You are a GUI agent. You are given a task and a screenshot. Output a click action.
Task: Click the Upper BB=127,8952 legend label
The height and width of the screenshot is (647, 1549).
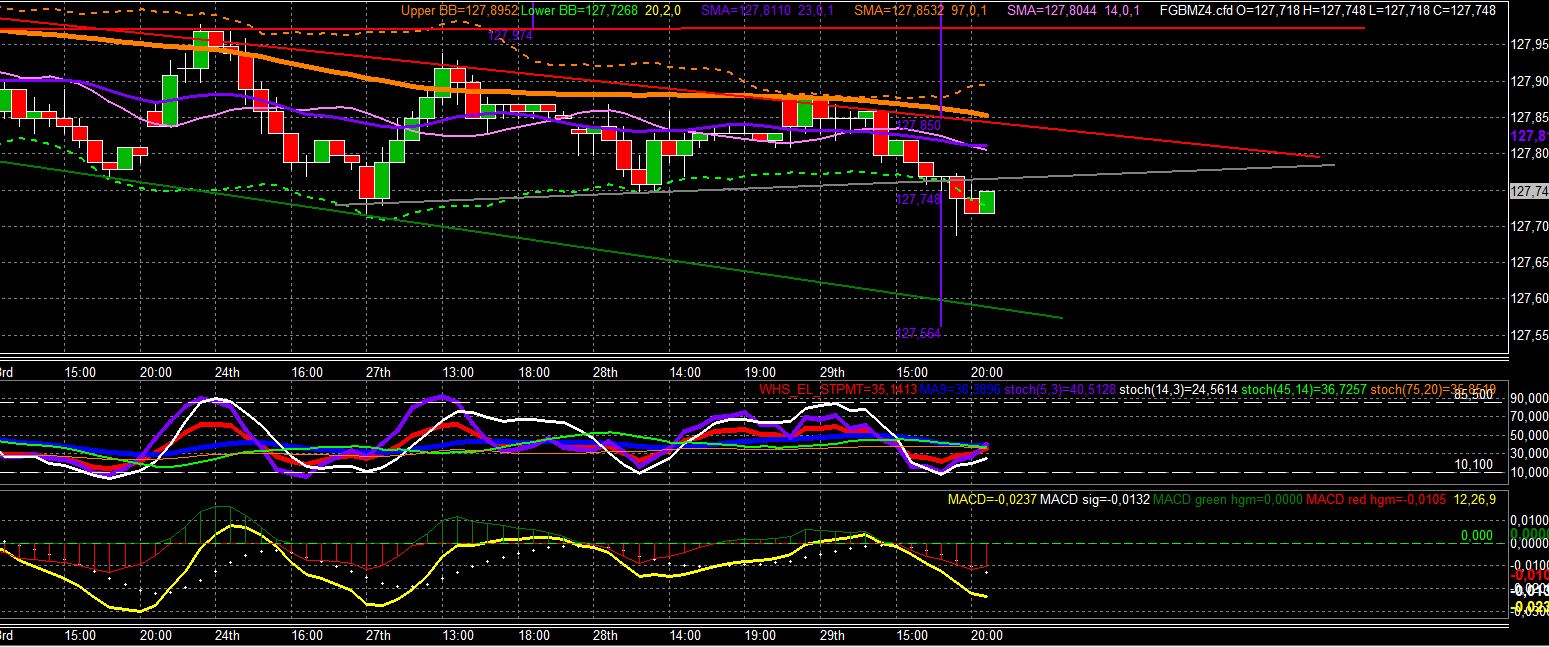pos(460,10)
